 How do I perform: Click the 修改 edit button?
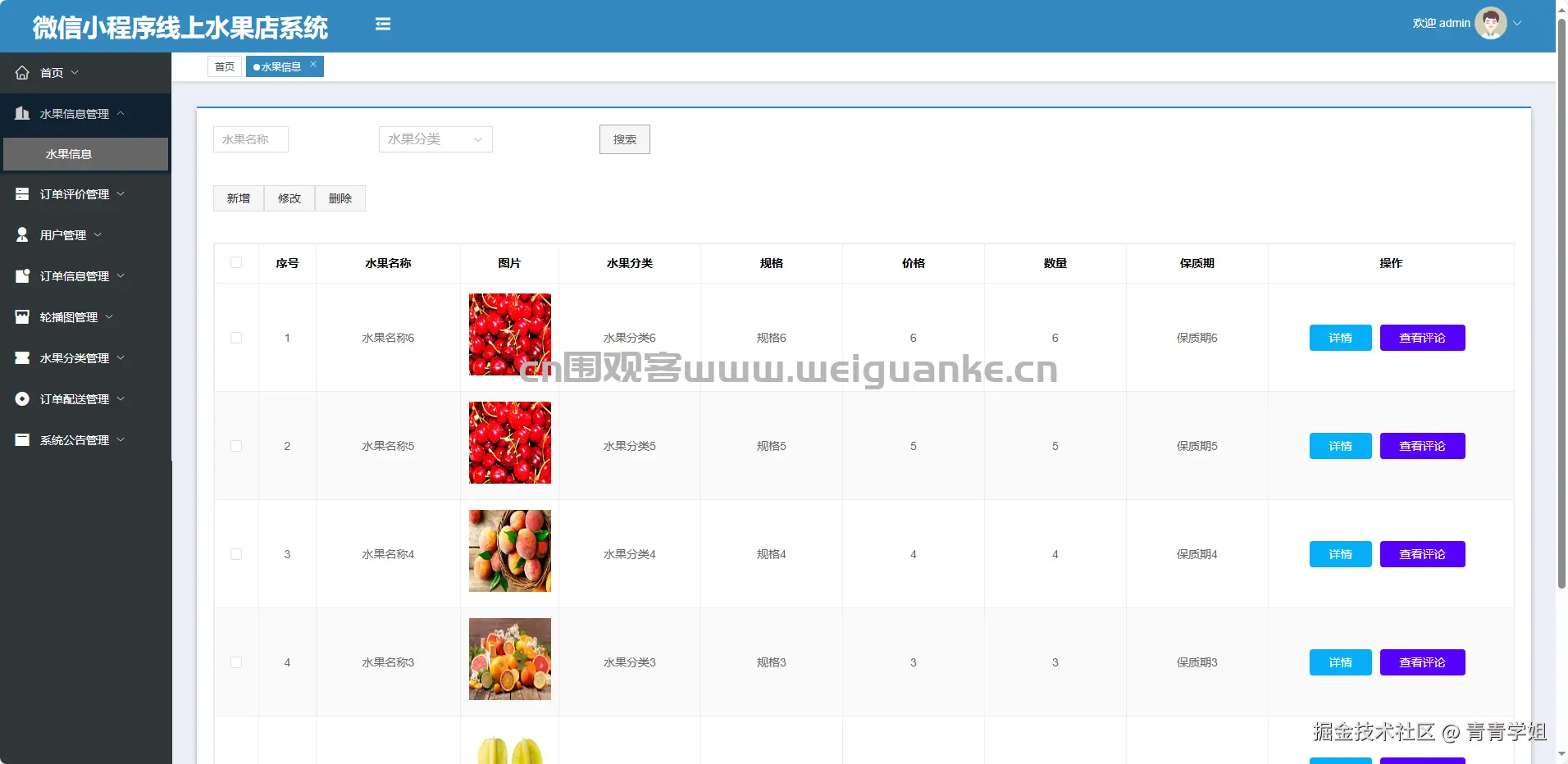(289, 198)
